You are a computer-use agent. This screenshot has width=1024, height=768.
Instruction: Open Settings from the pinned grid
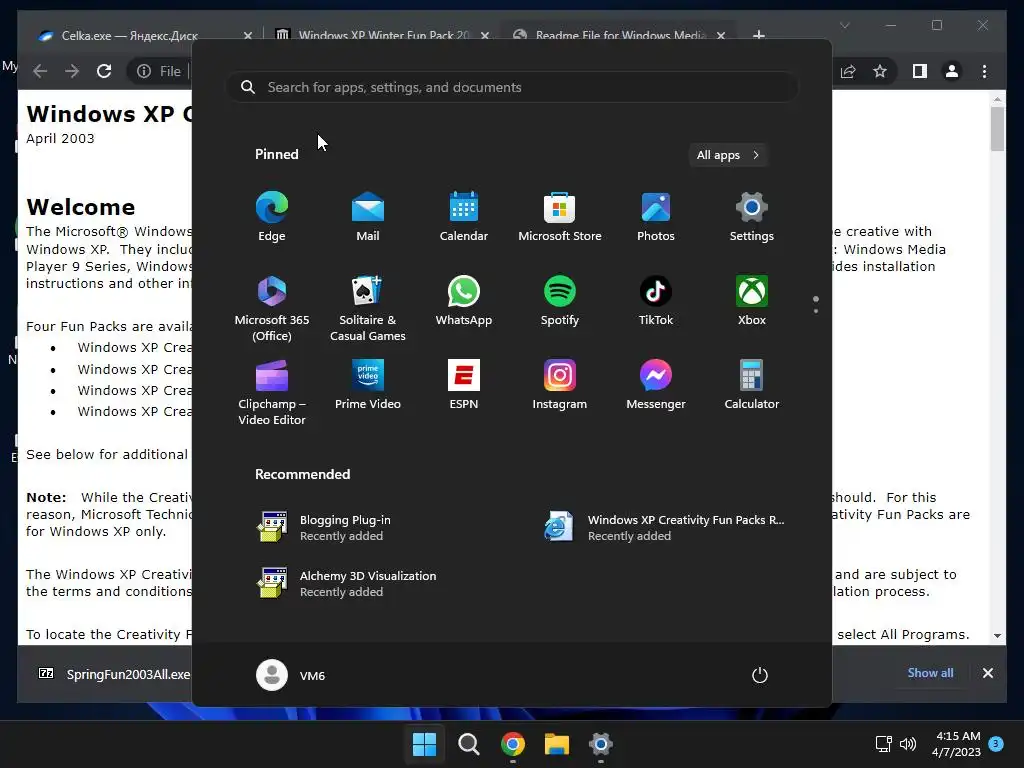(x=752, y=217)
